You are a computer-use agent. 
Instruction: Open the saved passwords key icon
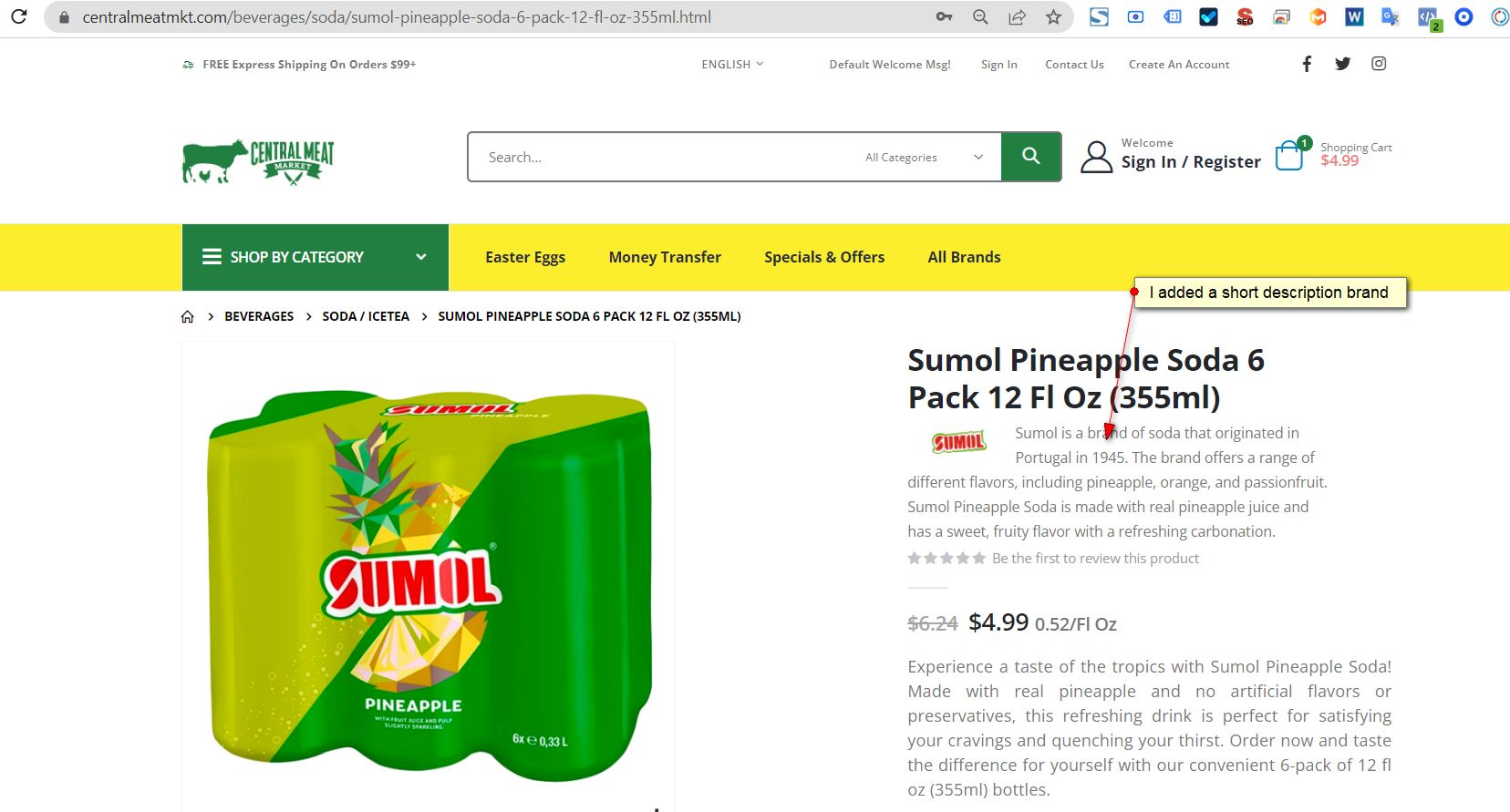(x=944, y=17)
